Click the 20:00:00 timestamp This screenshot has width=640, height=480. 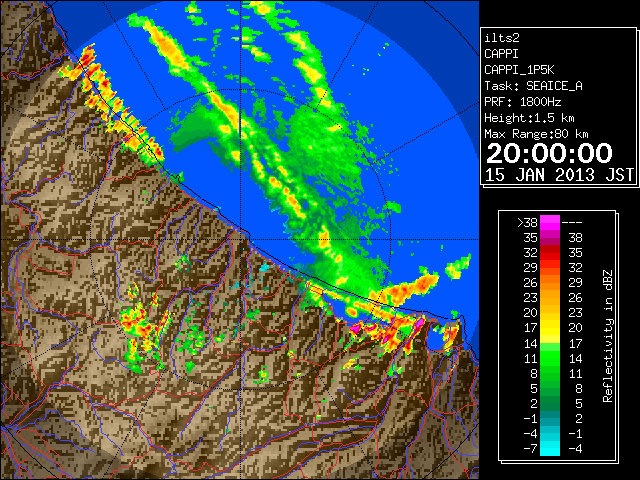click(x=549, y=153)
